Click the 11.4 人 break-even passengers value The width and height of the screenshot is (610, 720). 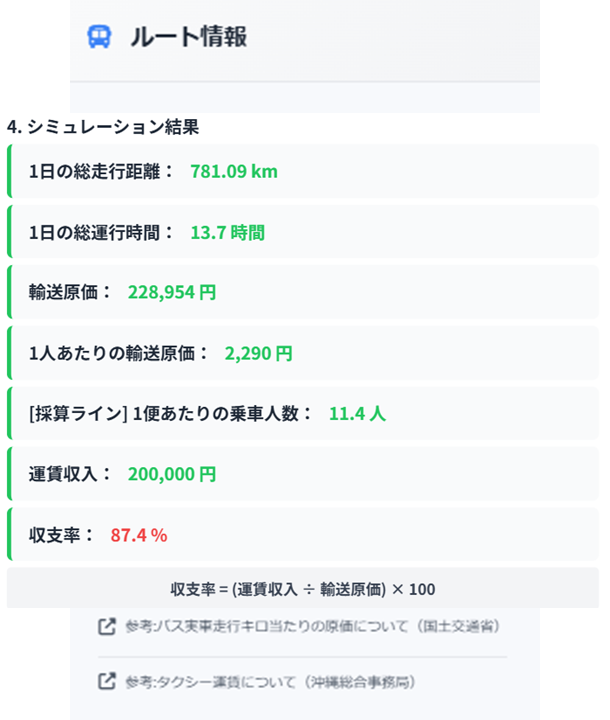click(357, 414)
